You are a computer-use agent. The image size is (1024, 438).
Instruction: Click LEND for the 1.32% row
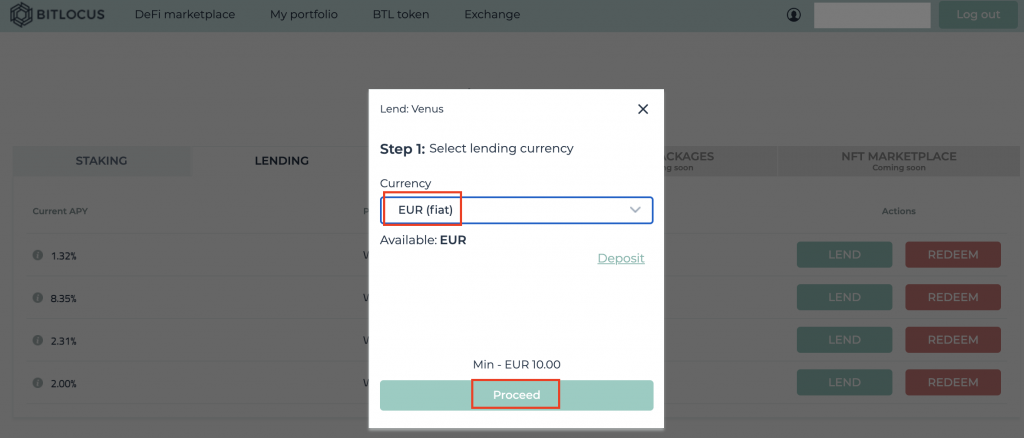click(844, 255)
